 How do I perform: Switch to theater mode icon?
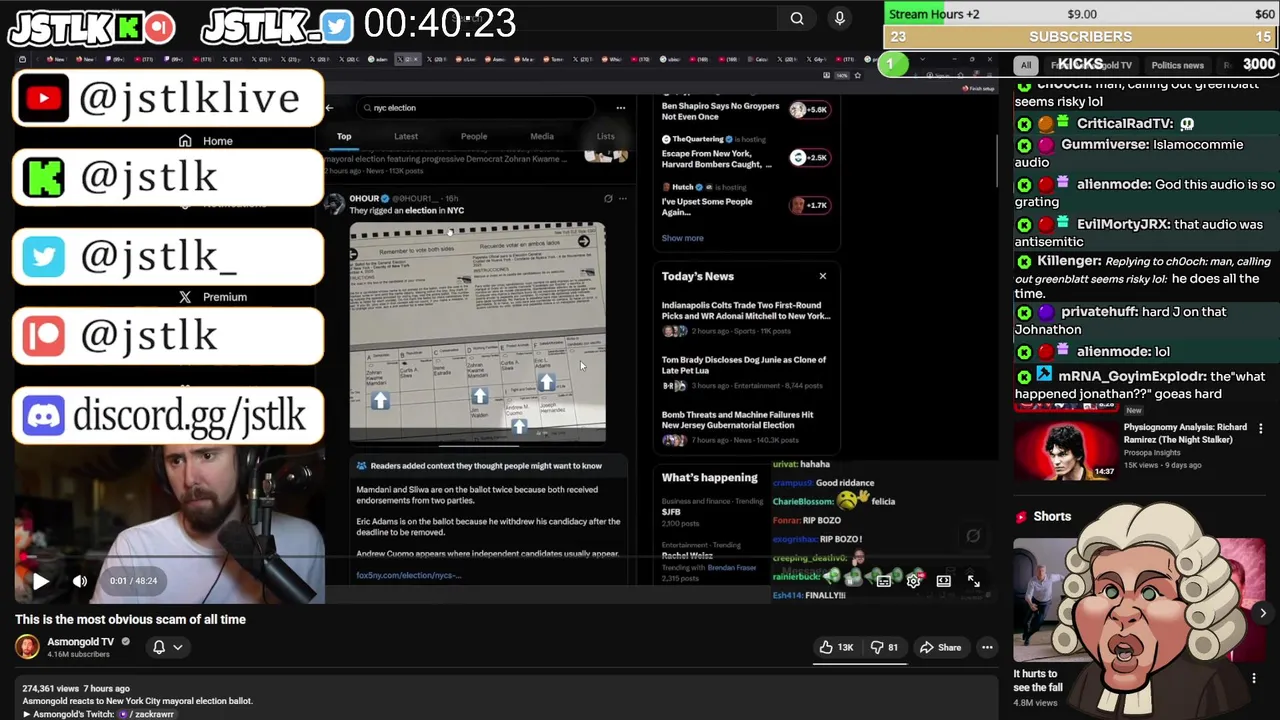point(943,581)
